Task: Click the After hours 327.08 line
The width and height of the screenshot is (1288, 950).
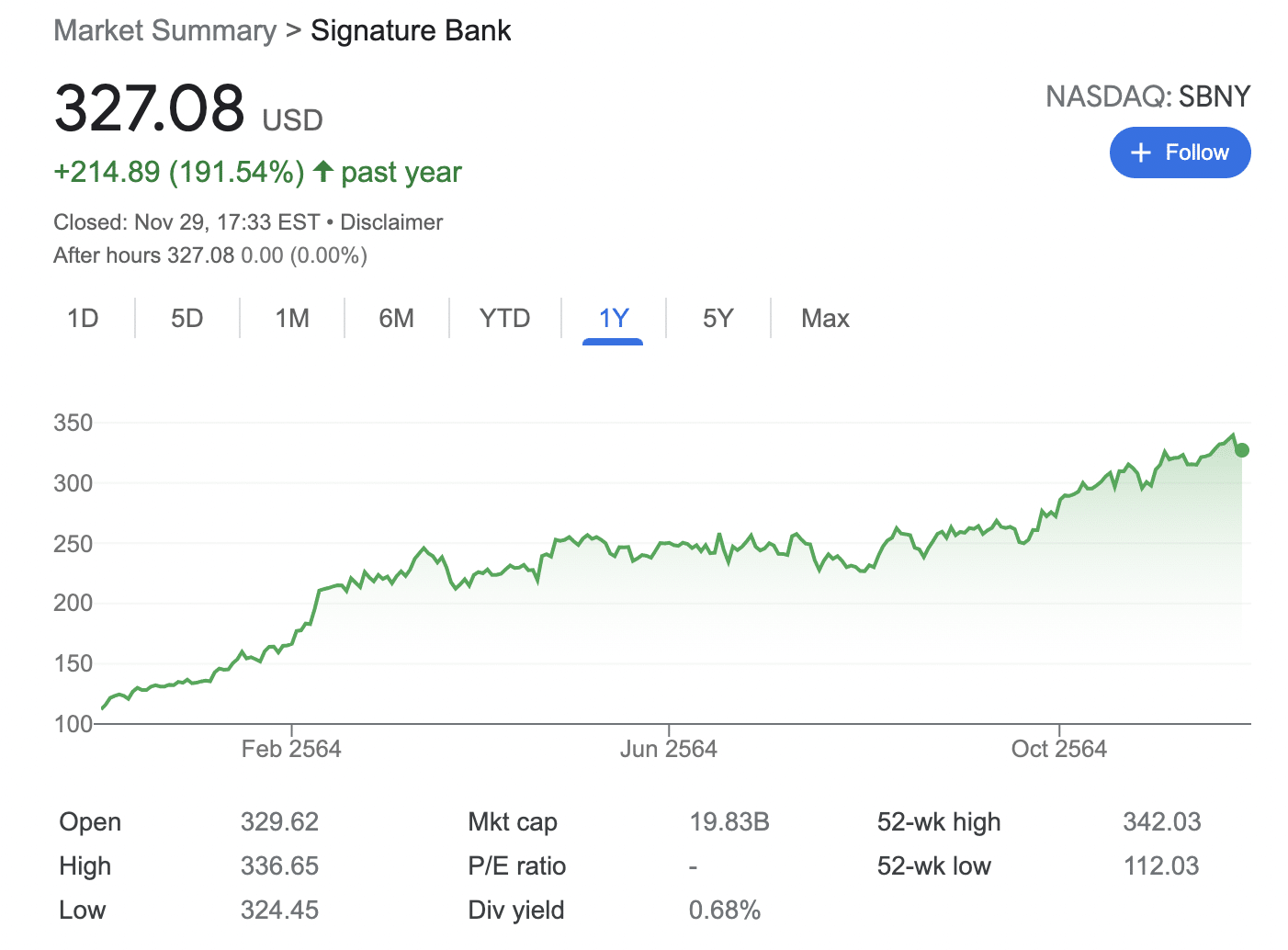Action: 210,255
